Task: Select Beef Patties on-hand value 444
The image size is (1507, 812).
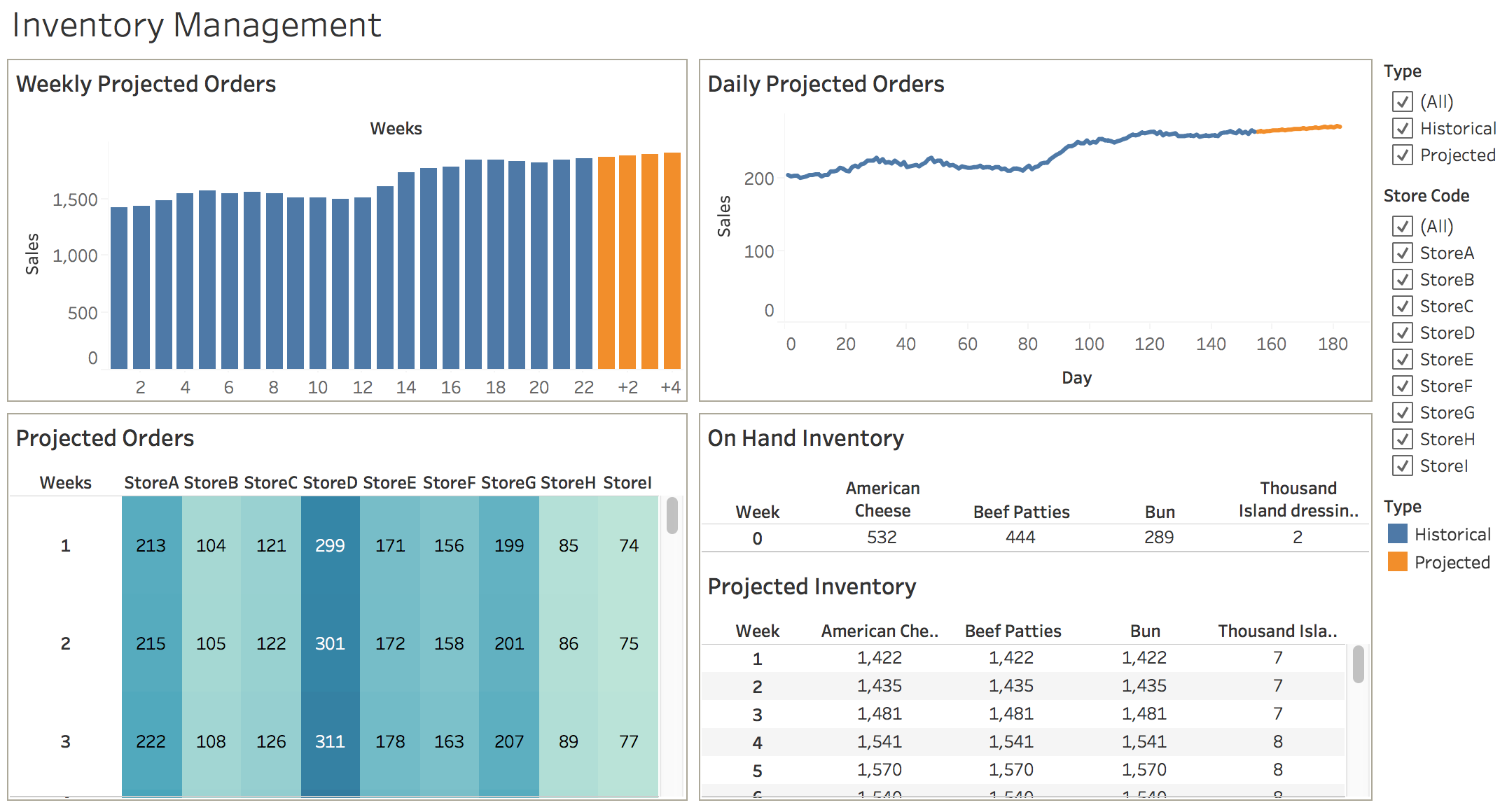Action: tap(1020, 537)
